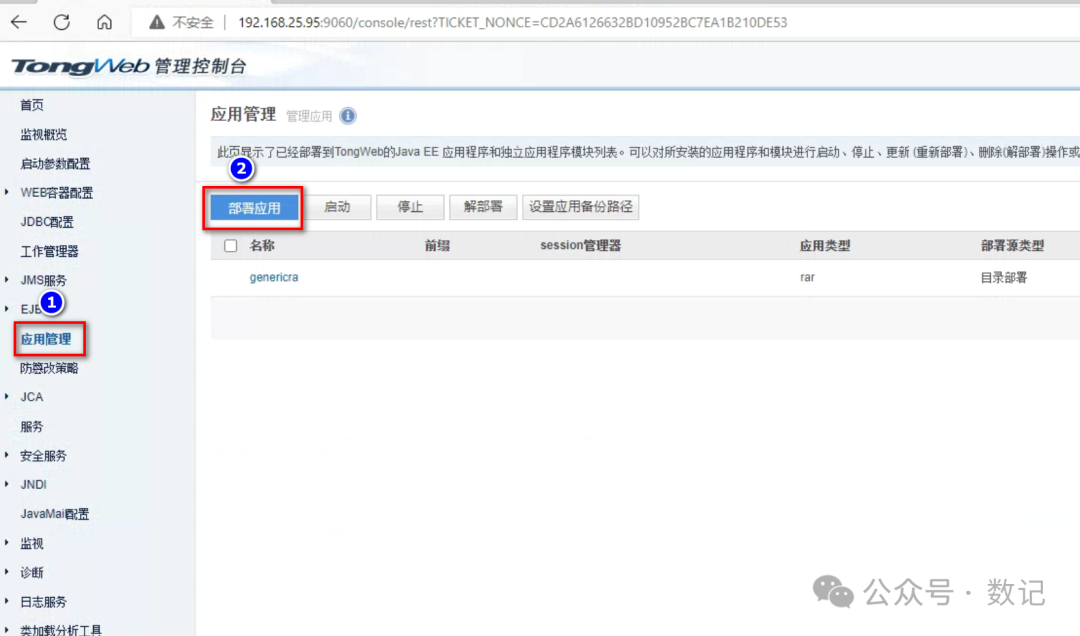Click the JCA sidebar label
Screen dimensions: 1080x636
pos(32,397)
